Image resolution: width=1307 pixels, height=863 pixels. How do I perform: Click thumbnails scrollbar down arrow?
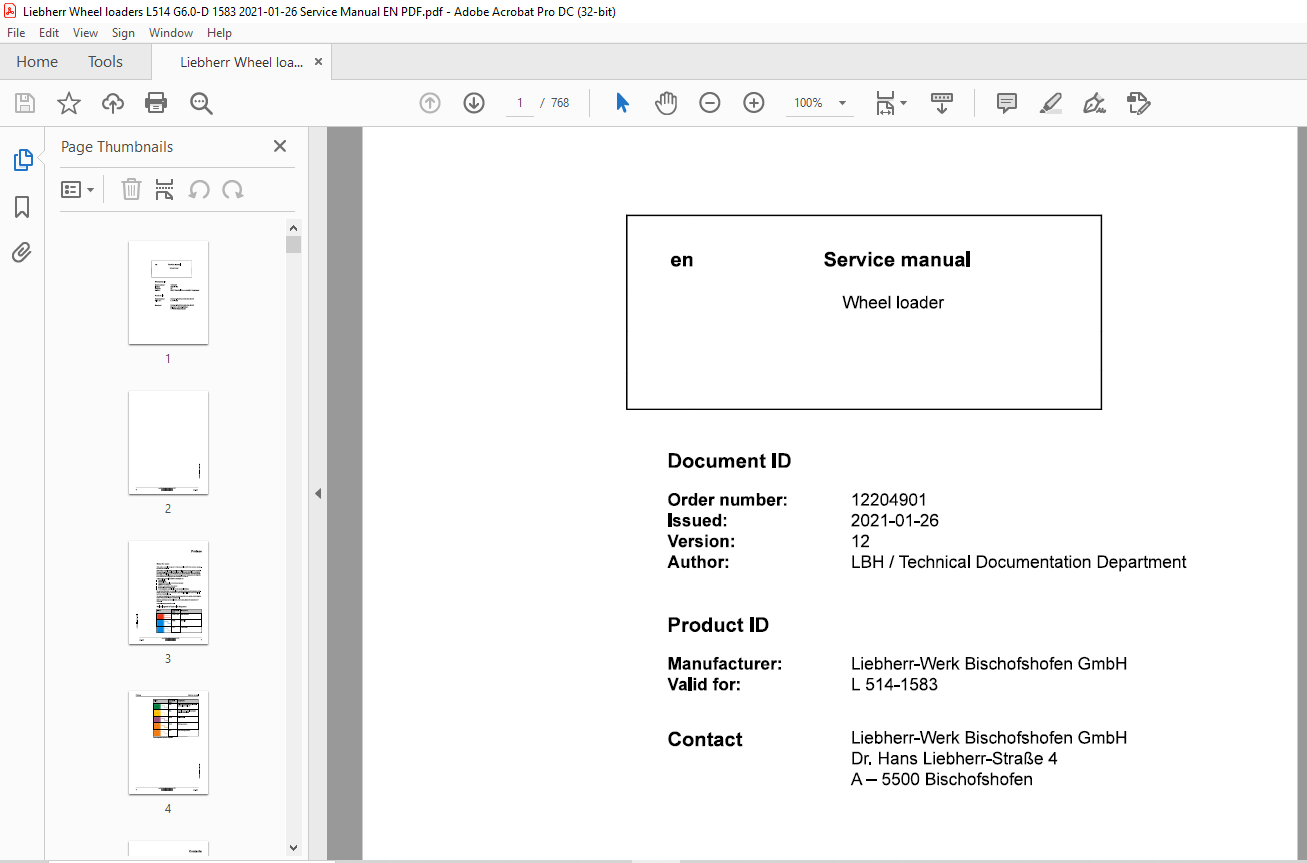293,847
